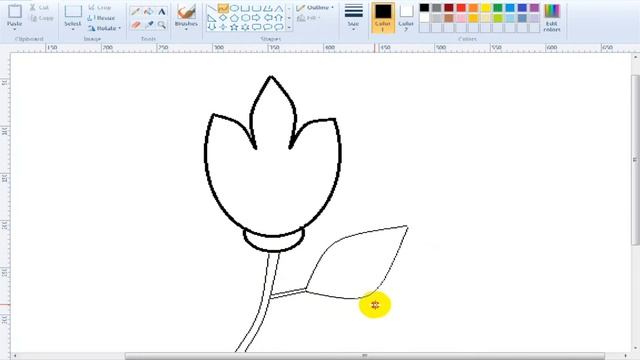Choose the Four-point star shape
Screen dimensions: 640x360
click(x=223, y=27)
